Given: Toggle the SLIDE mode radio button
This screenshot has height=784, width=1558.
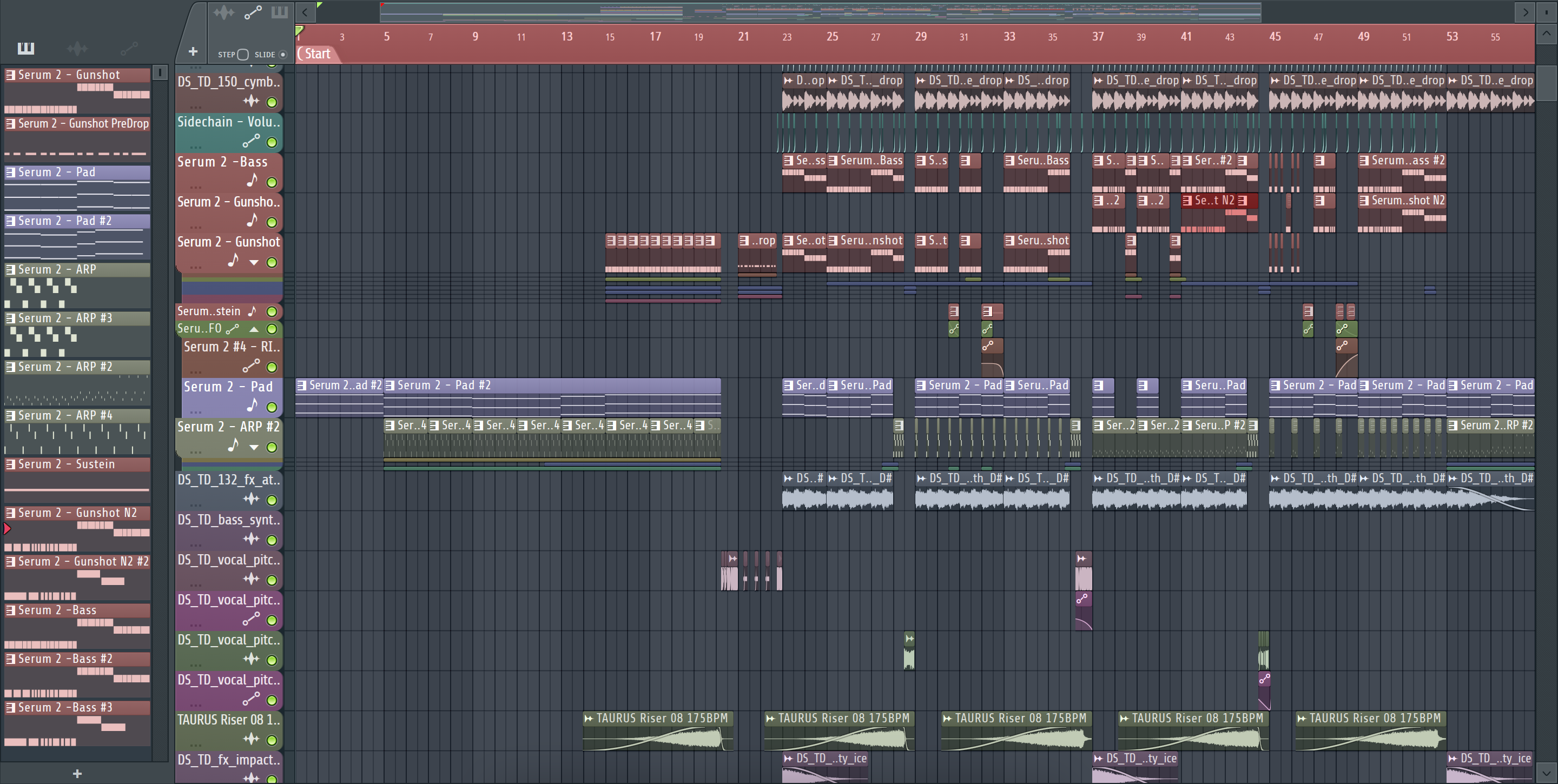Looking at the screenshot, I should pos(282,55).
